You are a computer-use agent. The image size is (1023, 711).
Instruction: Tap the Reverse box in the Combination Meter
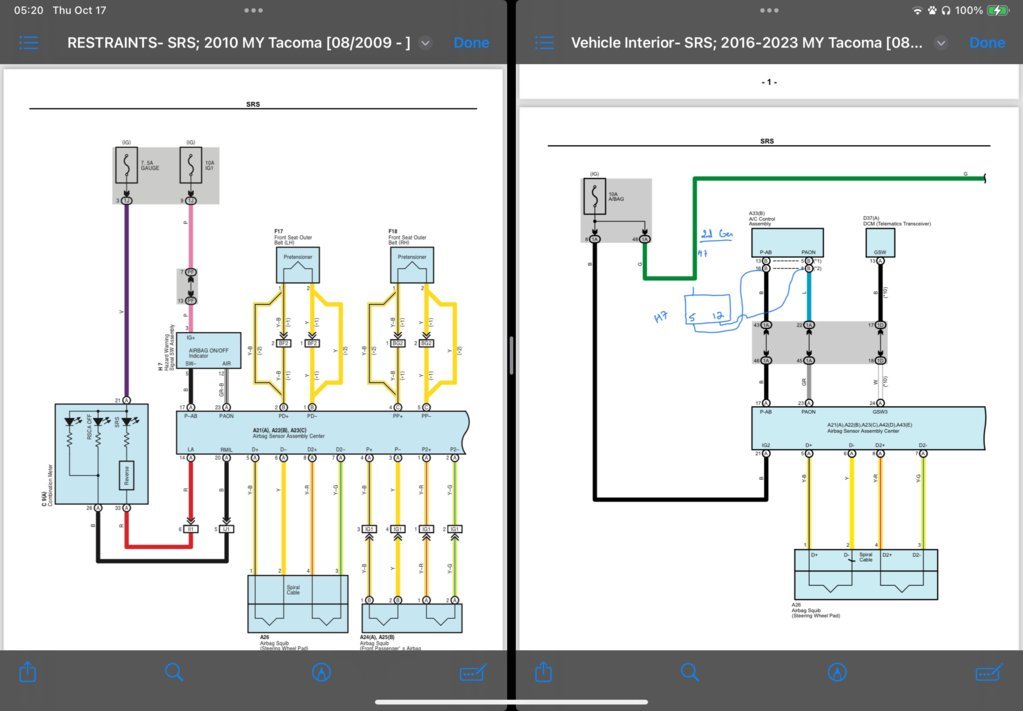[127, 475]
